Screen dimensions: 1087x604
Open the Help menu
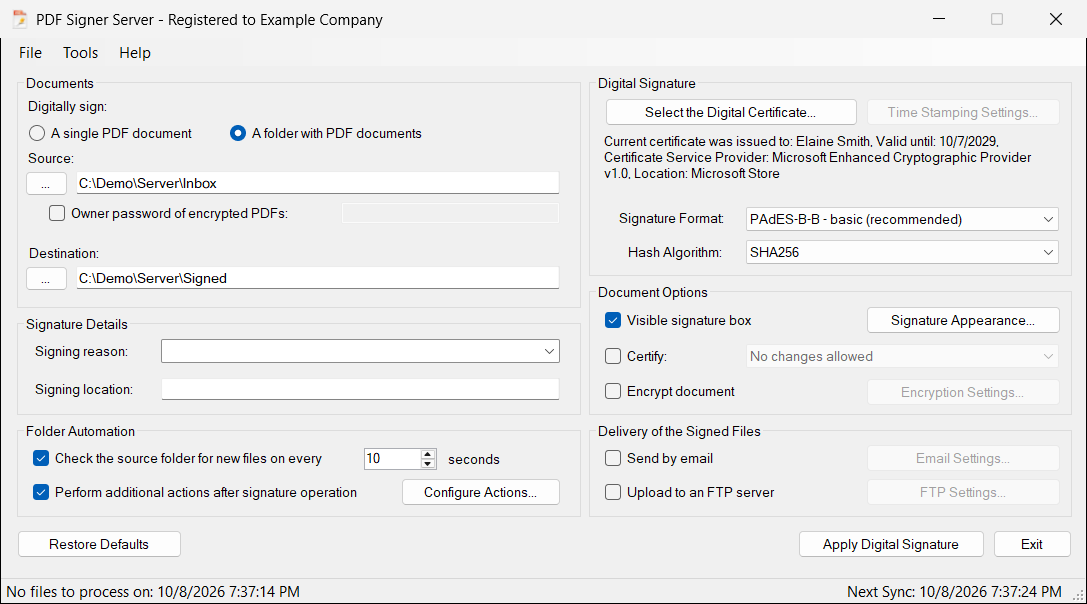coord(134,53)
